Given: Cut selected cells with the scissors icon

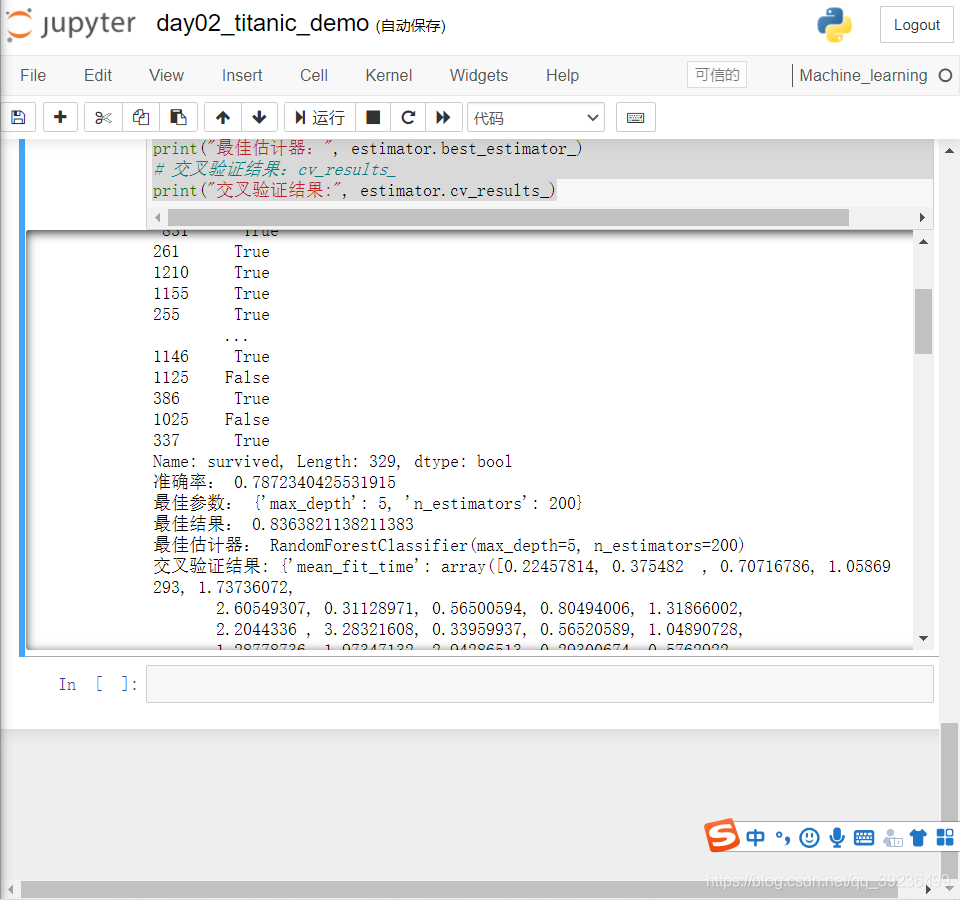Looking at the screenshot, I should (103, 117).
